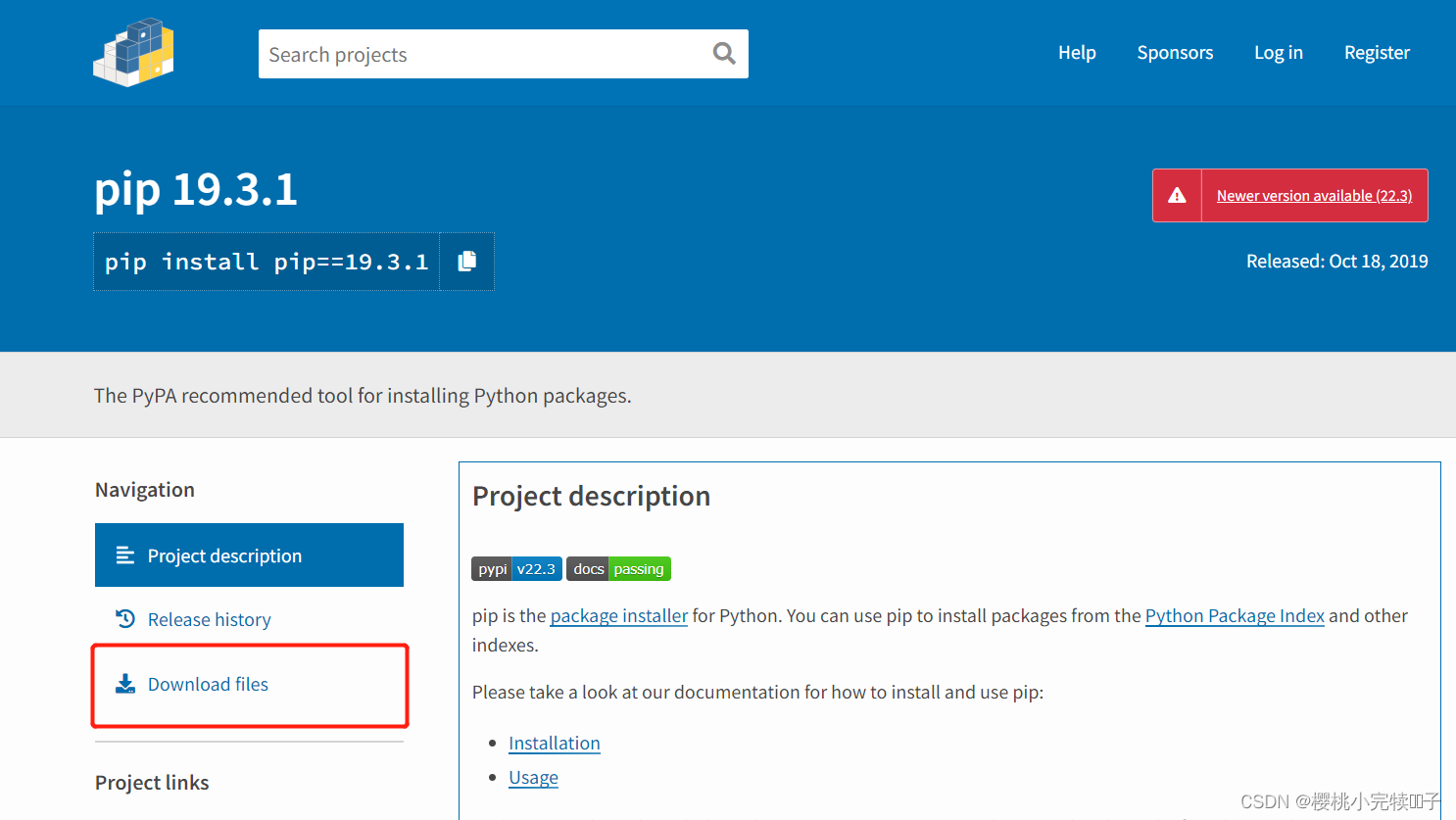Copy the pip install command via clipboard icon
The height and width of the screenshot is (820, 1456).
467,262
